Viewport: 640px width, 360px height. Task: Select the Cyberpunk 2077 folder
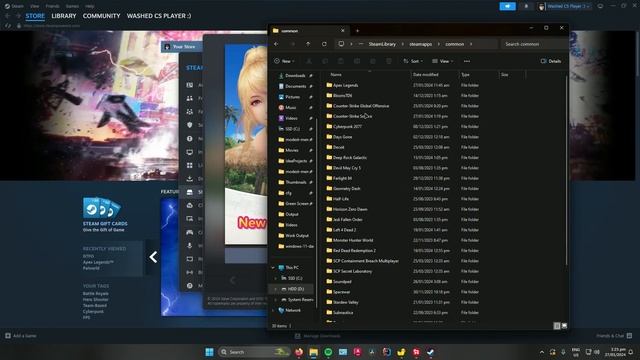click(347, 127)
